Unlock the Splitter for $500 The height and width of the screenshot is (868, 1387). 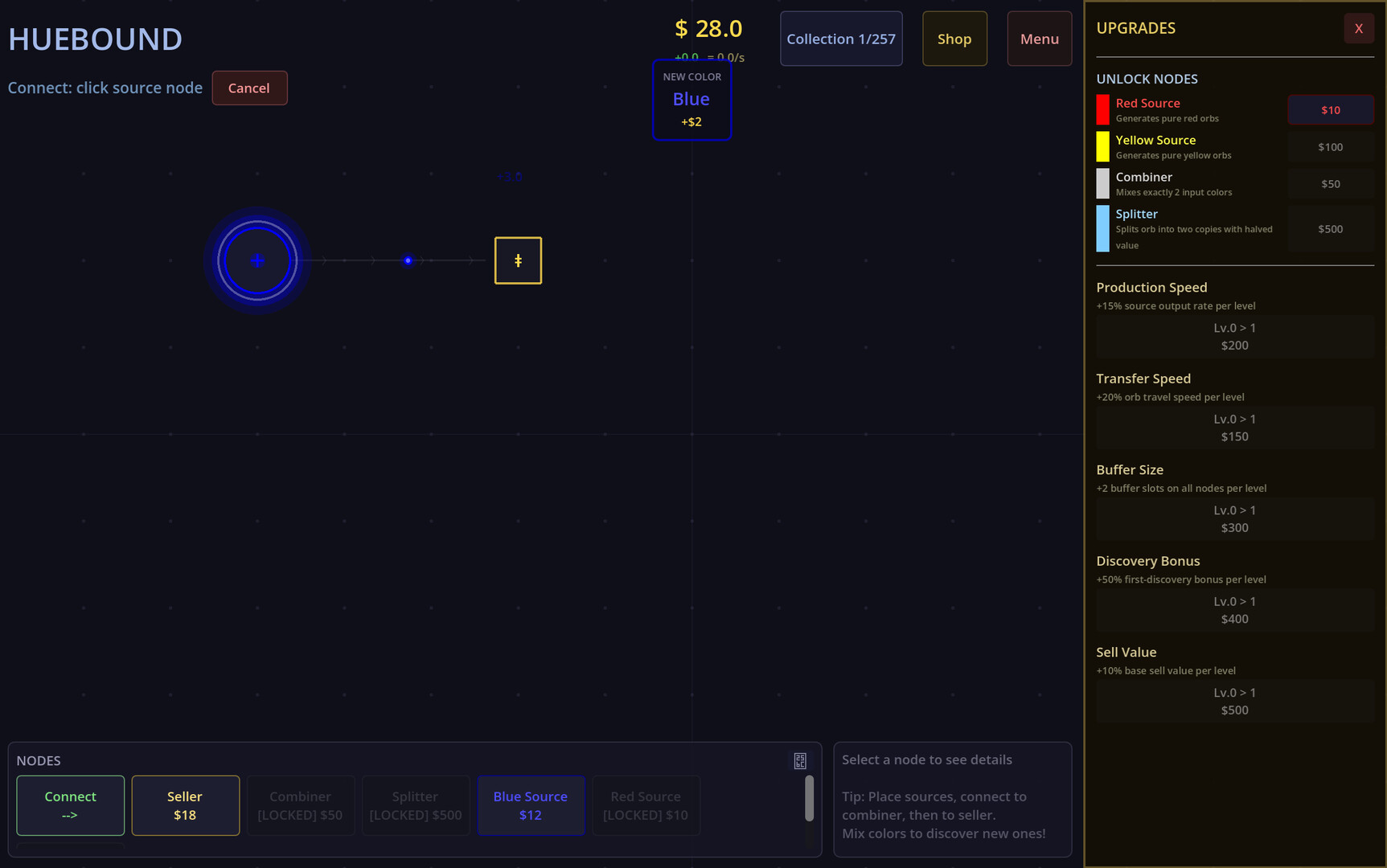coord(1331,228)
